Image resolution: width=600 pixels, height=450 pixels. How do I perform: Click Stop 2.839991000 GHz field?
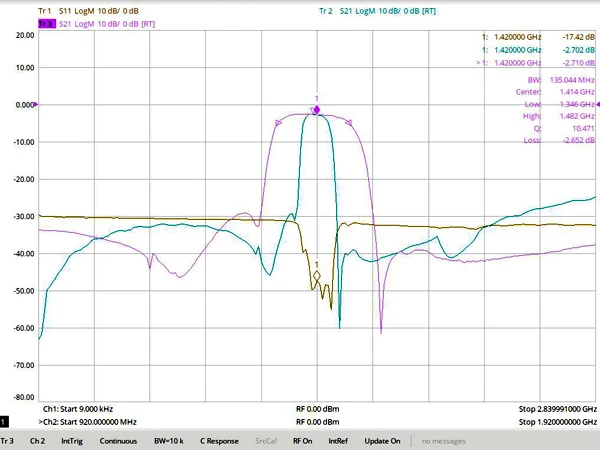tap(558, 409)
